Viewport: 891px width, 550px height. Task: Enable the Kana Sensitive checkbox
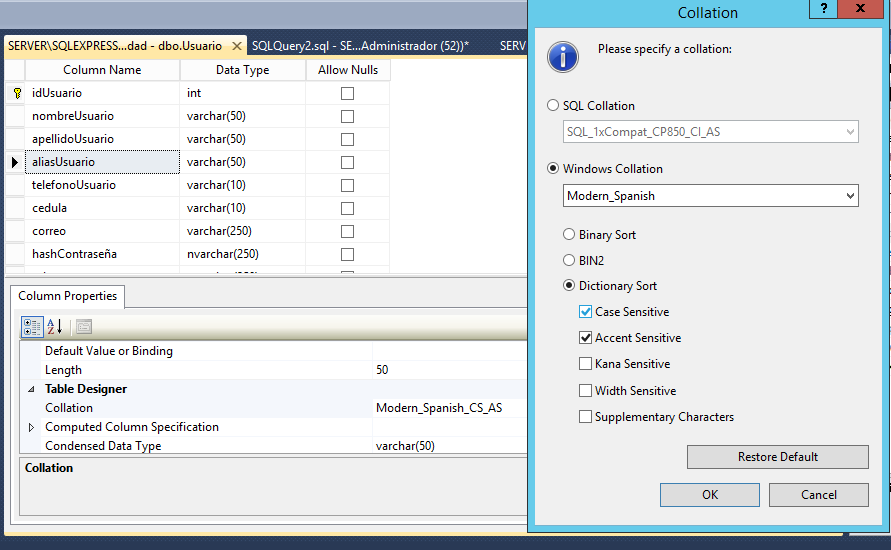(585, 364)
